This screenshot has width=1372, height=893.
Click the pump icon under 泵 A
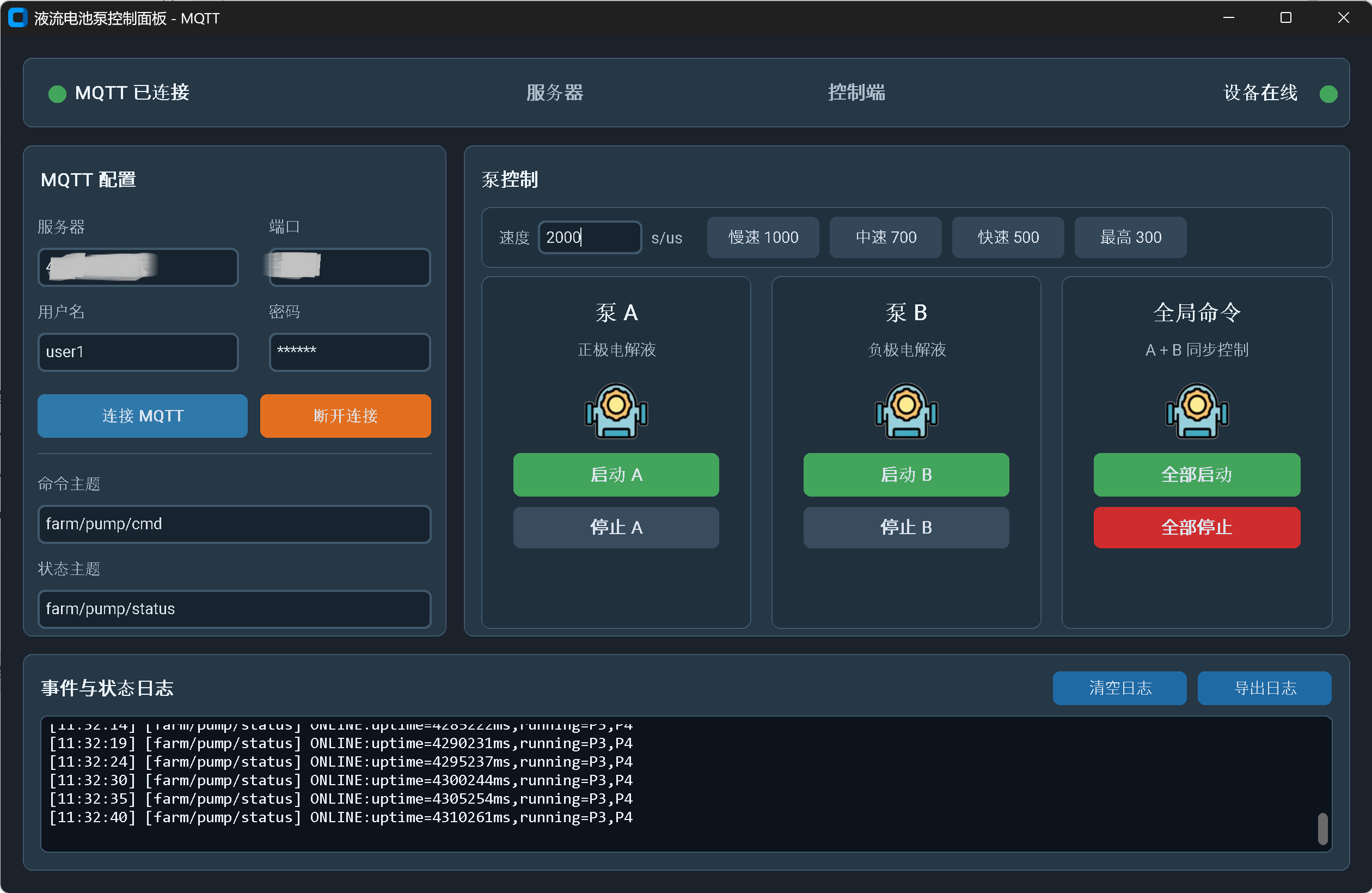(x=616, y=411)
